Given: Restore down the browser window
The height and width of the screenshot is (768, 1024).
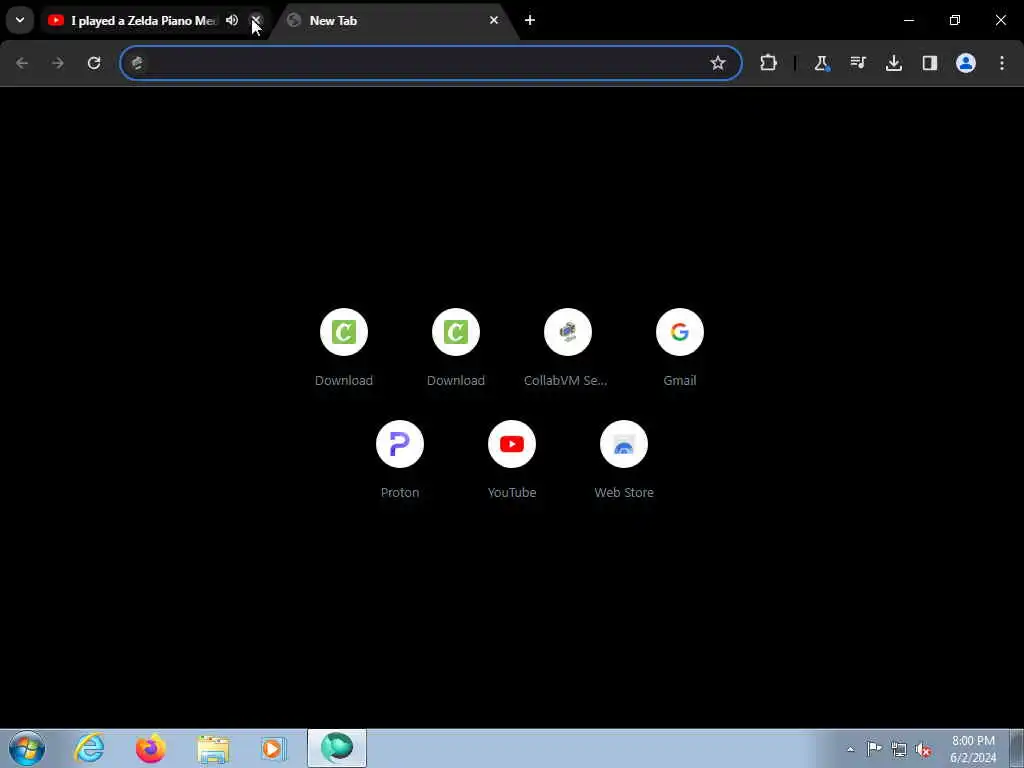Looking at the screenshot, I should [x=955, y=20].
